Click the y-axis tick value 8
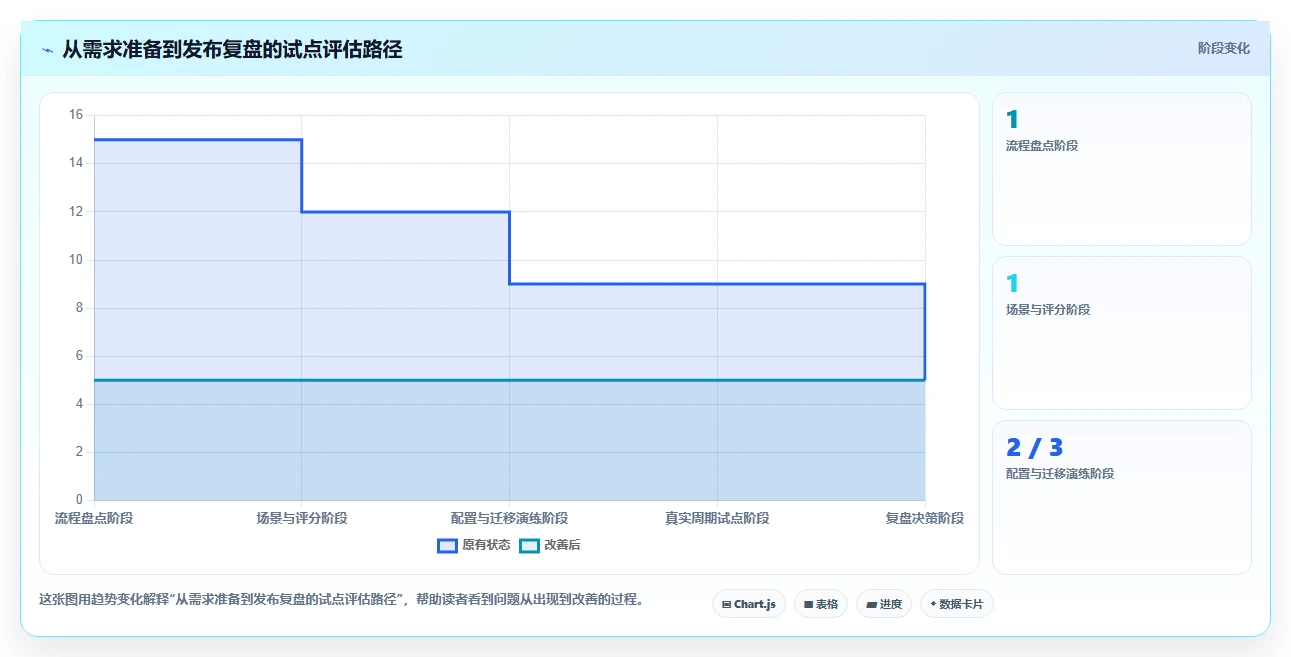 [80, 308]
